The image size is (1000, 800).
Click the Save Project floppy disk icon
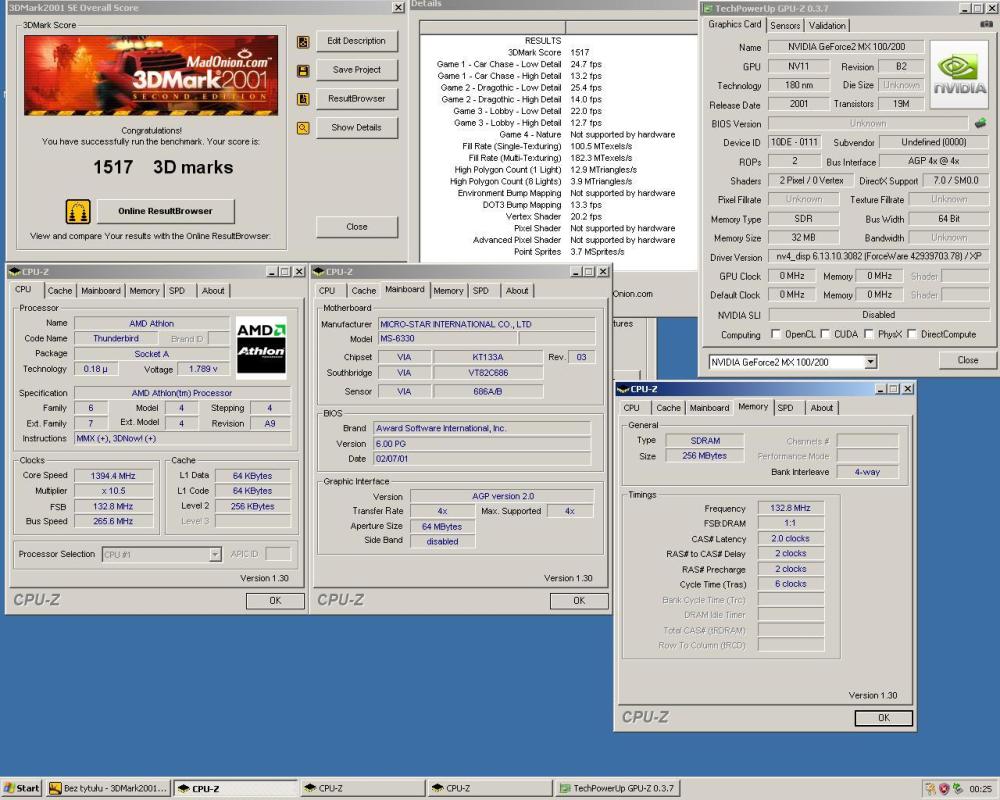[x=303, y=69]
